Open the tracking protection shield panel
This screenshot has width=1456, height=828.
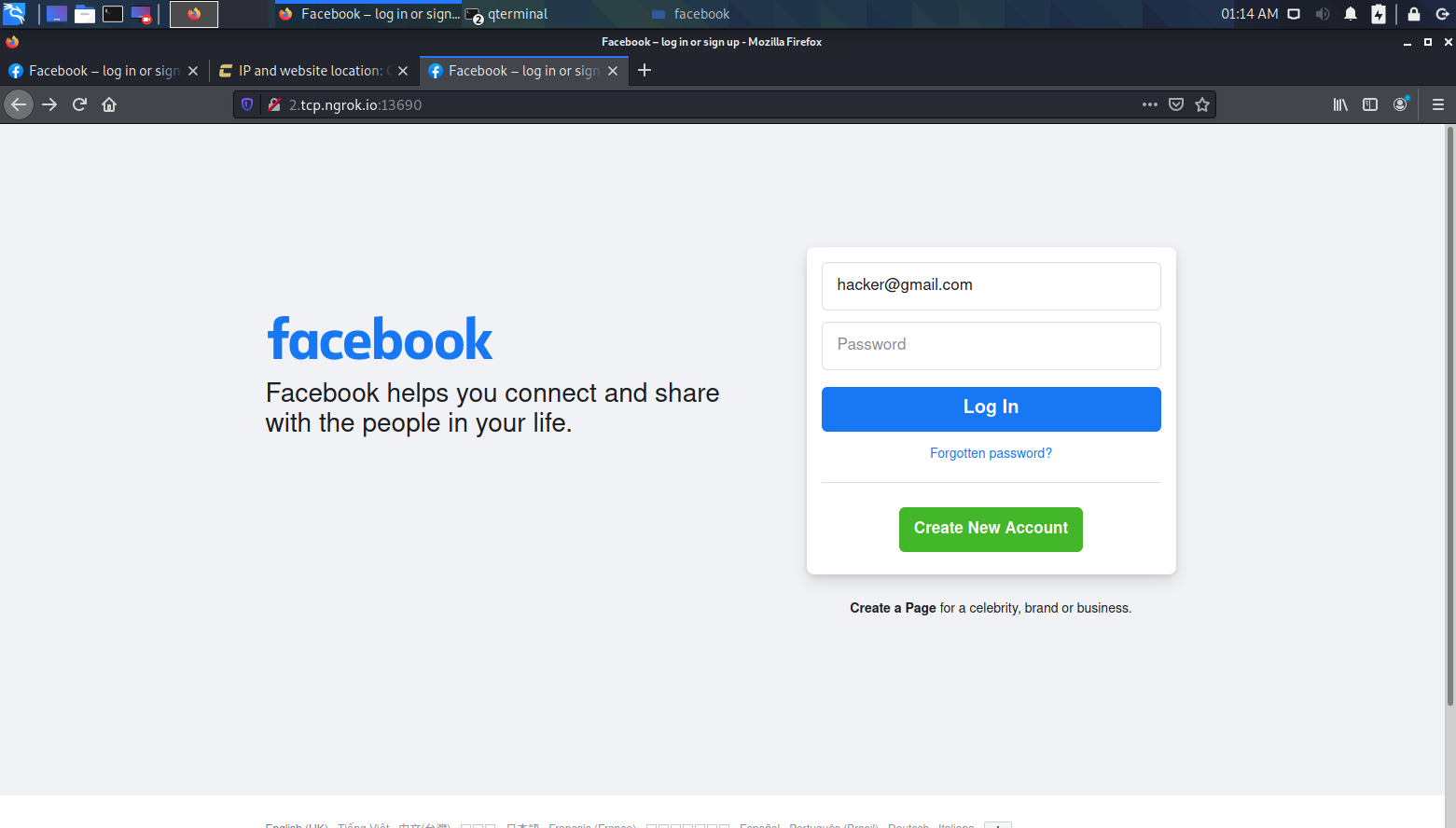pyautogui.click(x=247, y=104)
